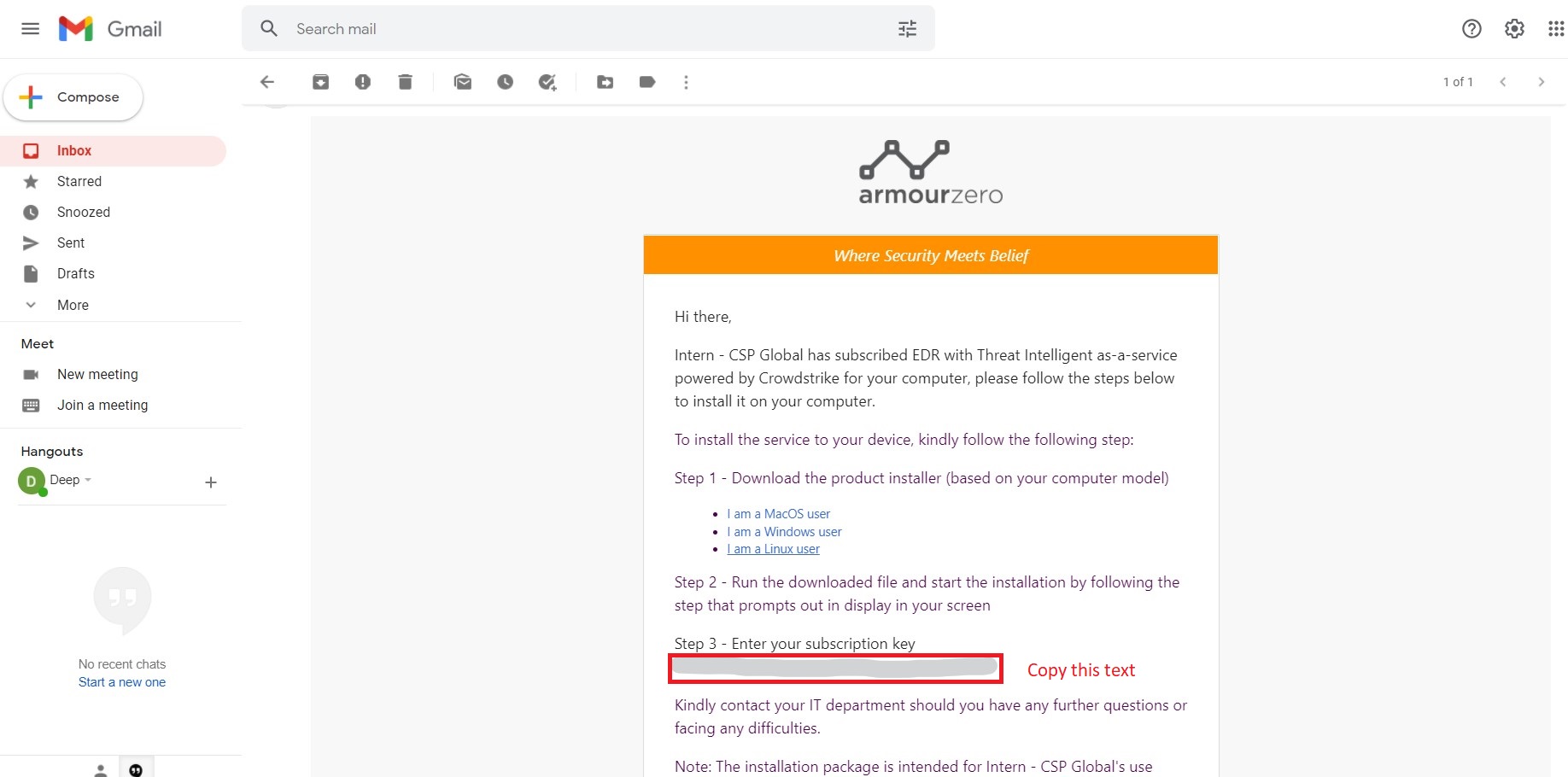Mark the email as unread
The image size is (1568, 777).
point(463,82)
